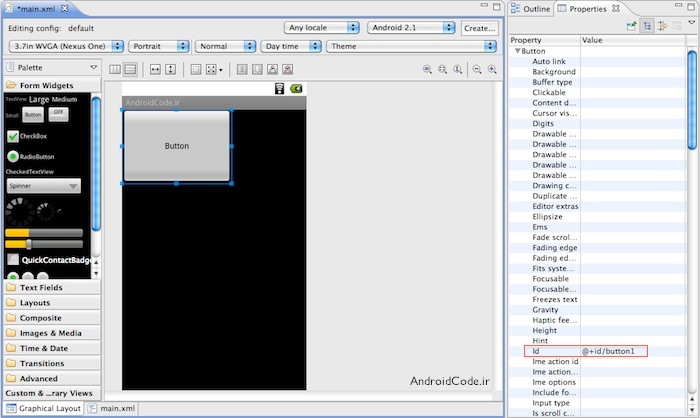Select the Button widget on the canvas
This screenshot has width=700, height=418.
(176, 146)
